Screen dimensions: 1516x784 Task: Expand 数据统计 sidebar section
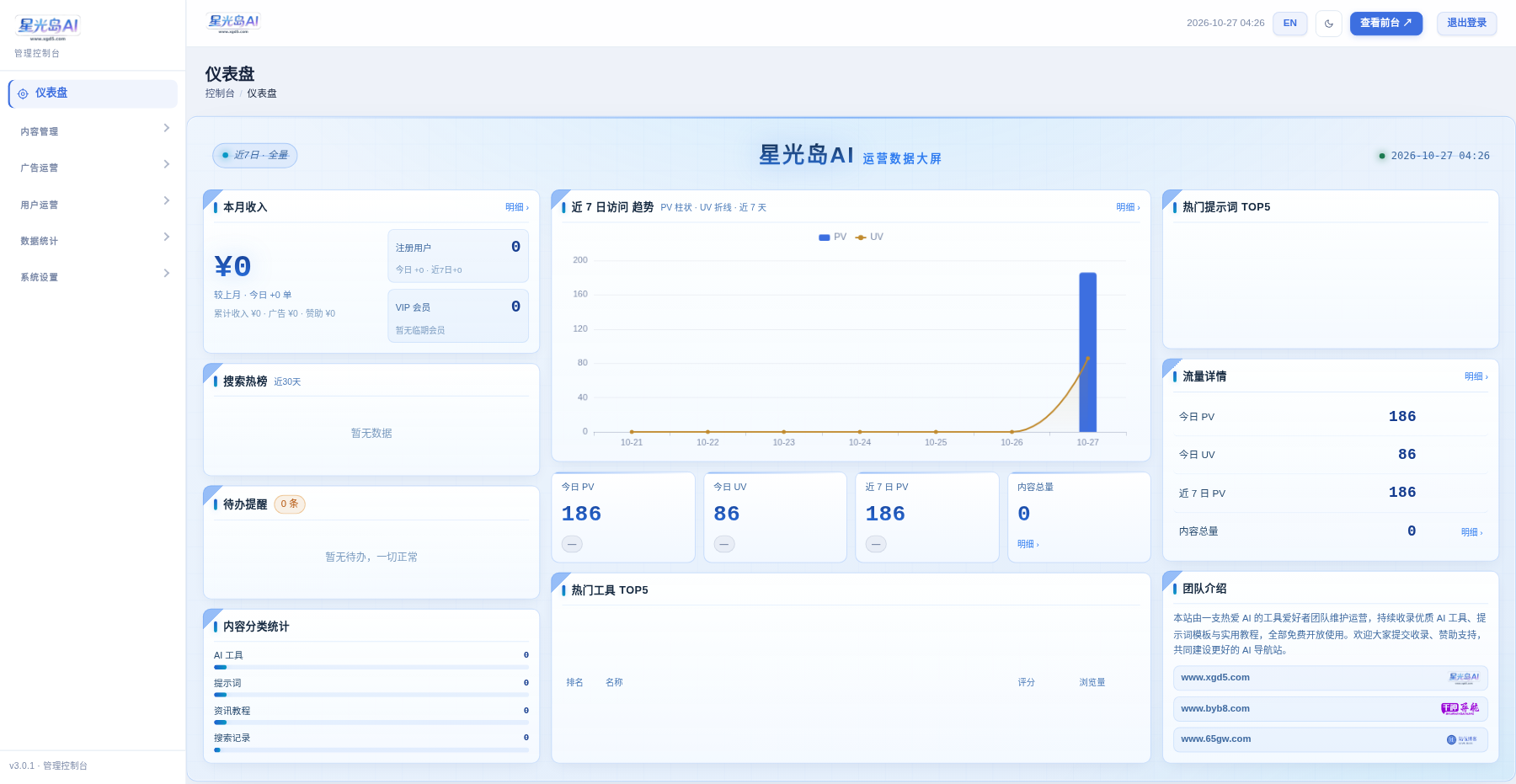(x=93, y=240)
